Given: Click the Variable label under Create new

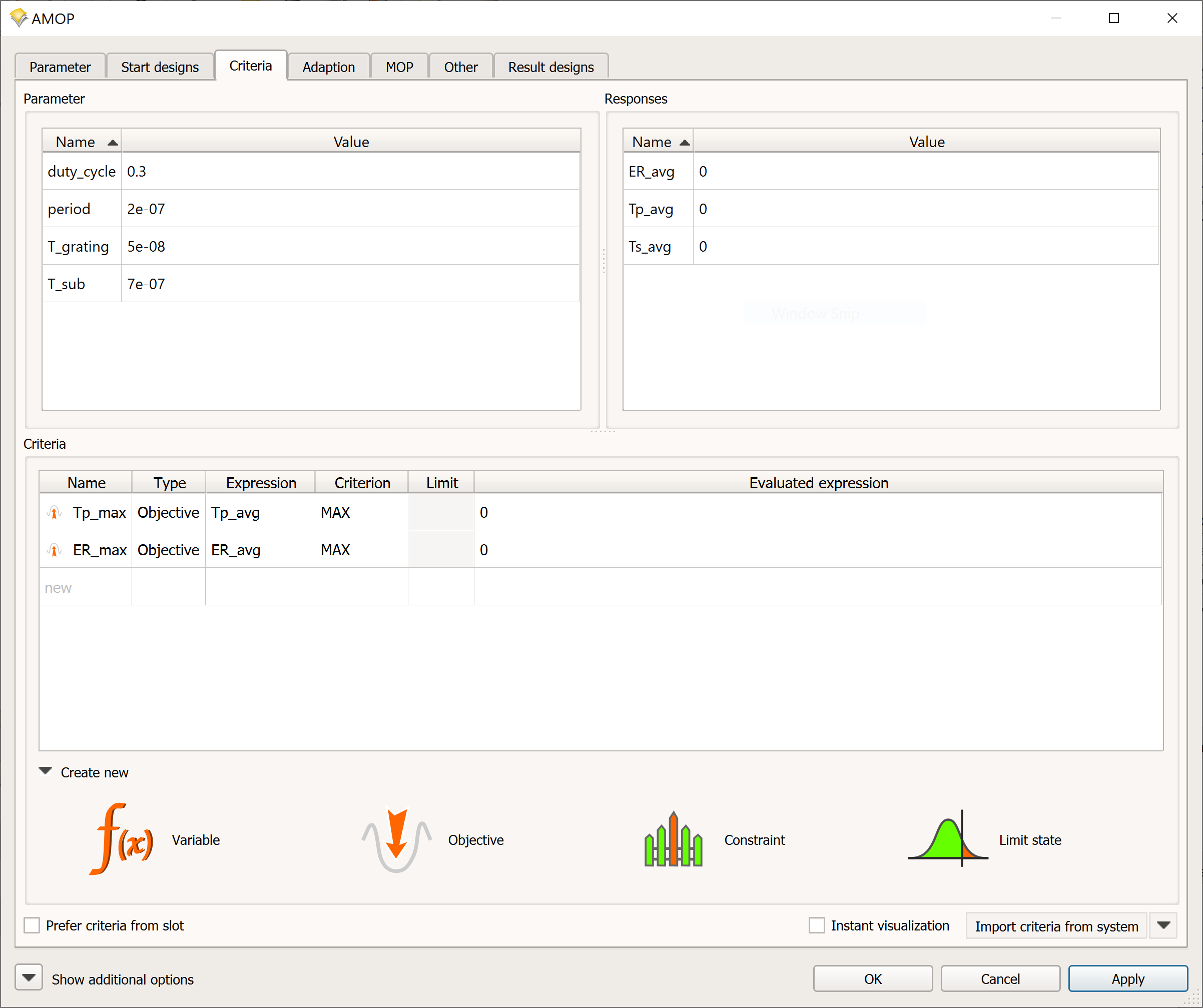Looking at the screenshot, I should [196, 840].
